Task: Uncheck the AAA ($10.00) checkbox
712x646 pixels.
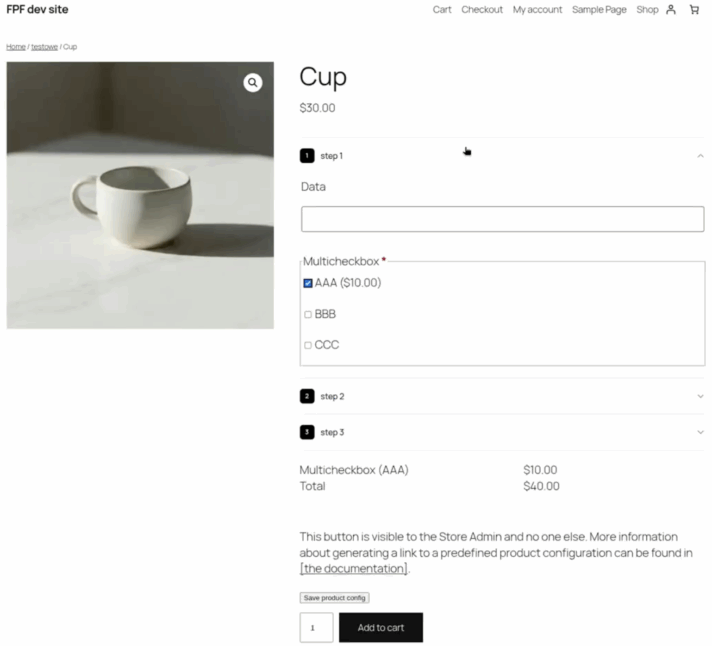Action: click(308, 283)
